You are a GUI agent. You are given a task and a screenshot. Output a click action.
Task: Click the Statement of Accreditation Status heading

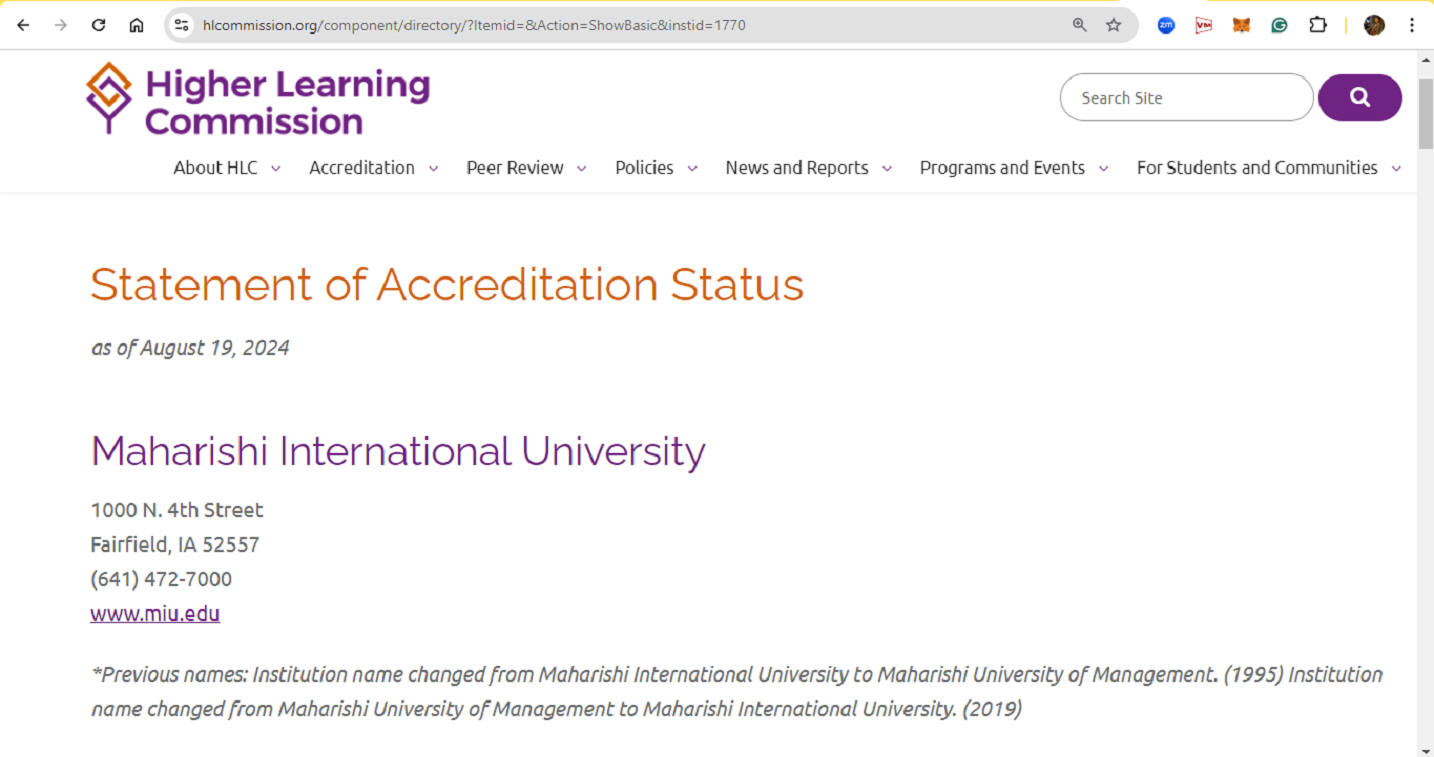point(447,285)
